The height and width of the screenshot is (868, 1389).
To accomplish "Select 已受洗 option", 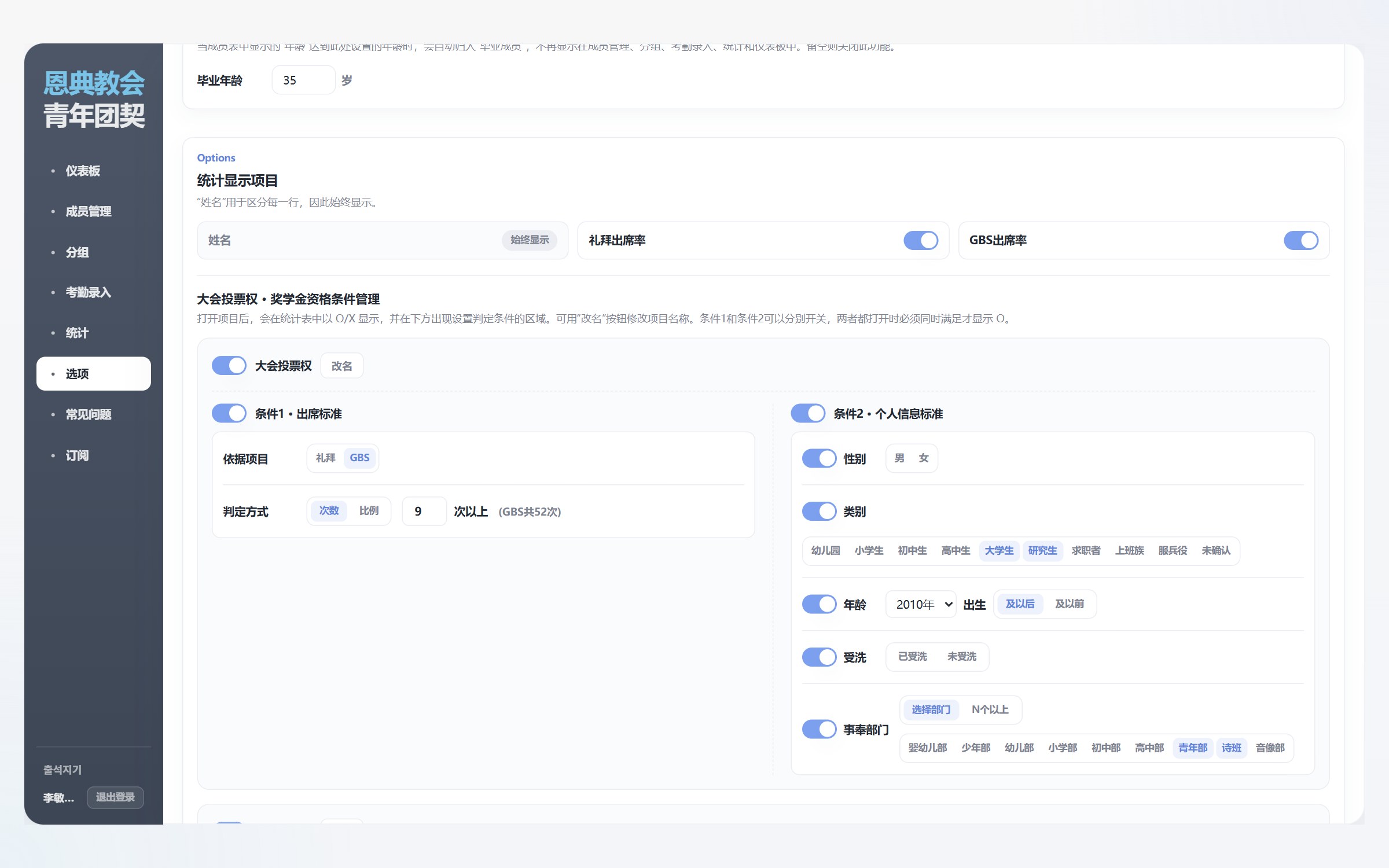I will (x=912, y=656).
